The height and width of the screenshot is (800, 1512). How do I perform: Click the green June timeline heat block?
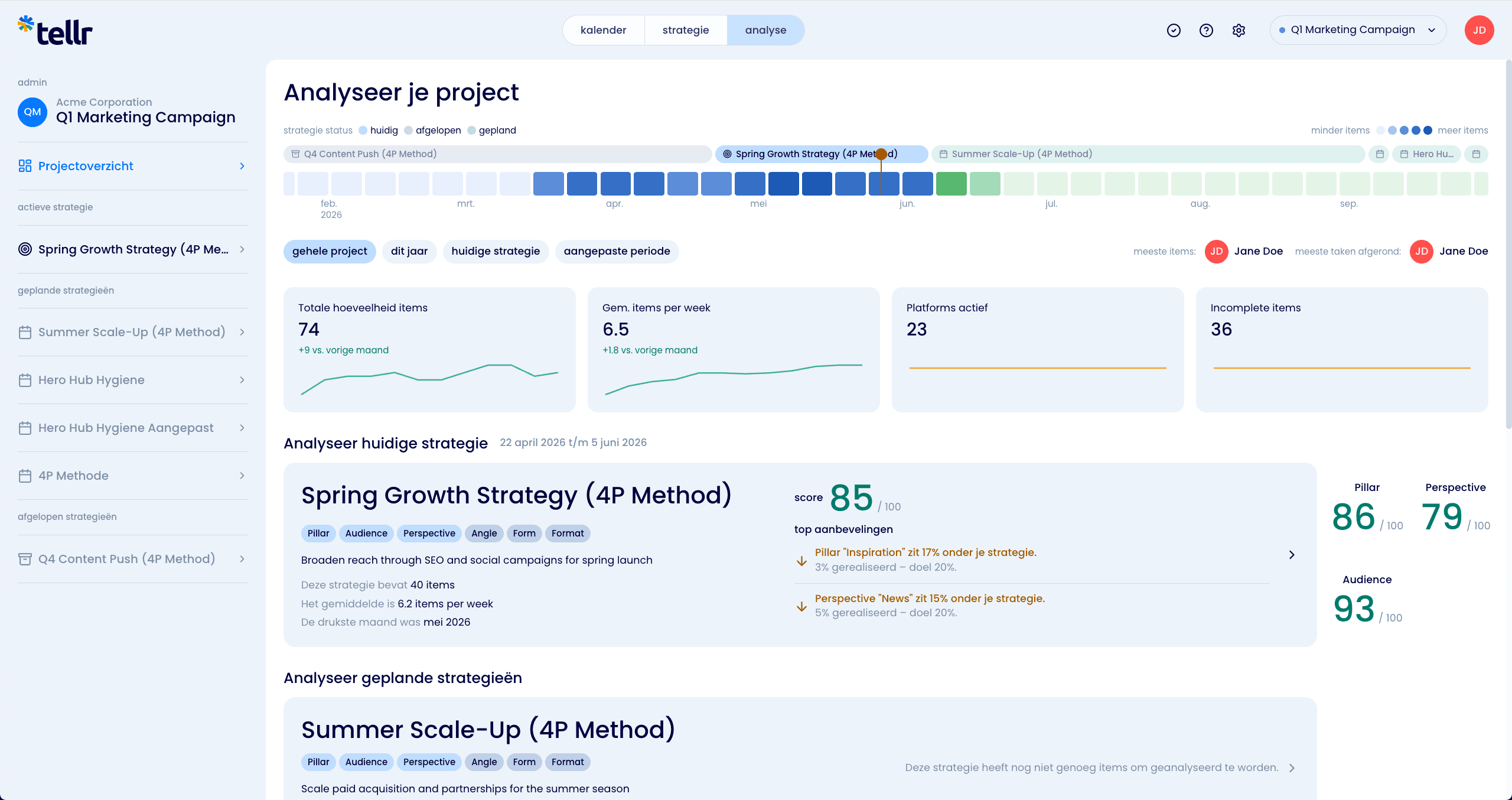click(951, 184)
